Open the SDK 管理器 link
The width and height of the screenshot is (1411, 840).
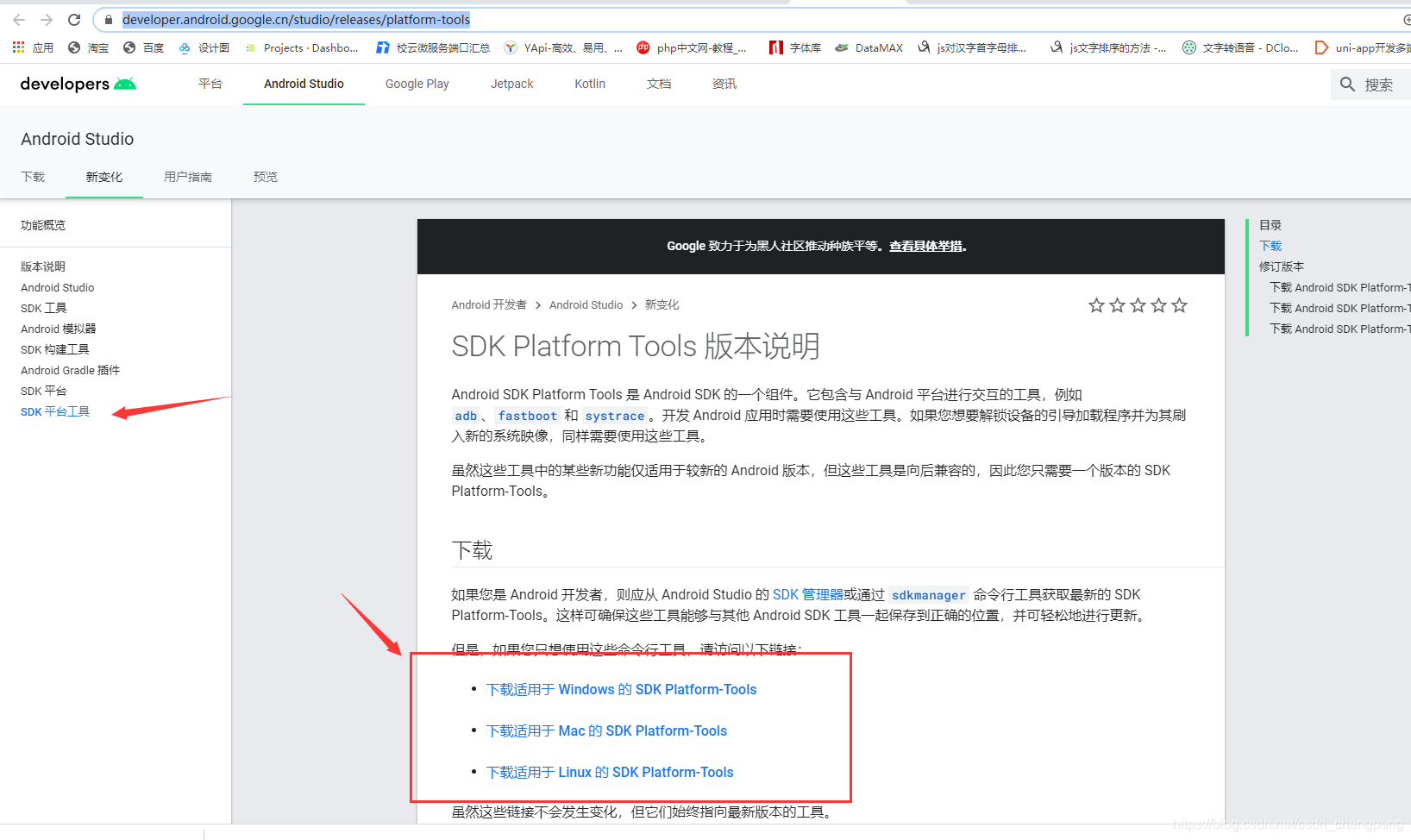coord(808,594)
